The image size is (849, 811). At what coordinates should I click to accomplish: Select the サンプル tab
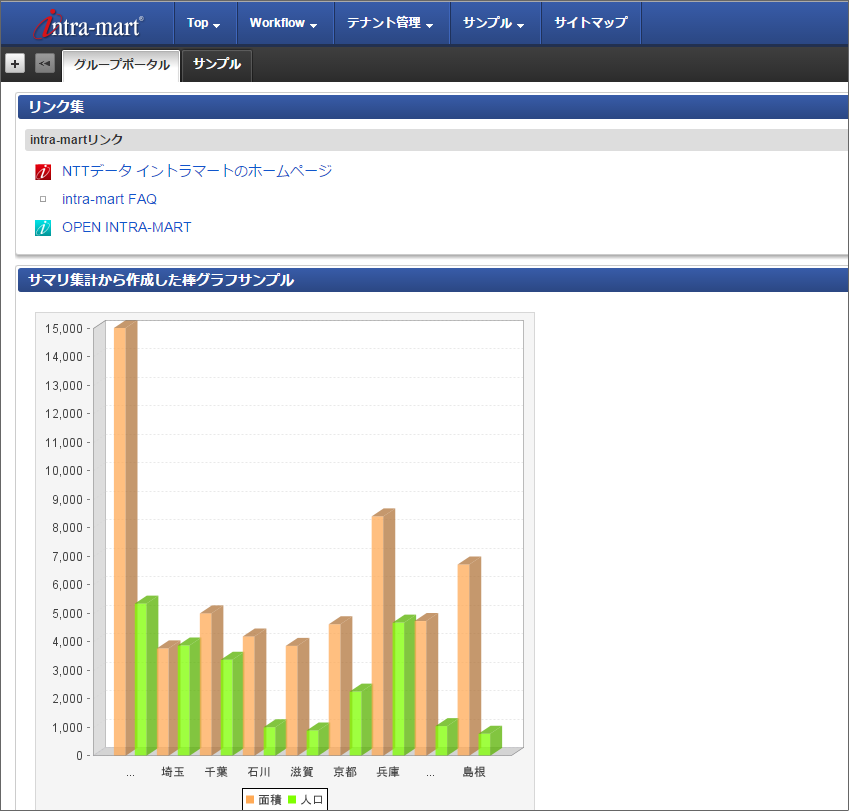pyautogui.click(x=217, y=65)
